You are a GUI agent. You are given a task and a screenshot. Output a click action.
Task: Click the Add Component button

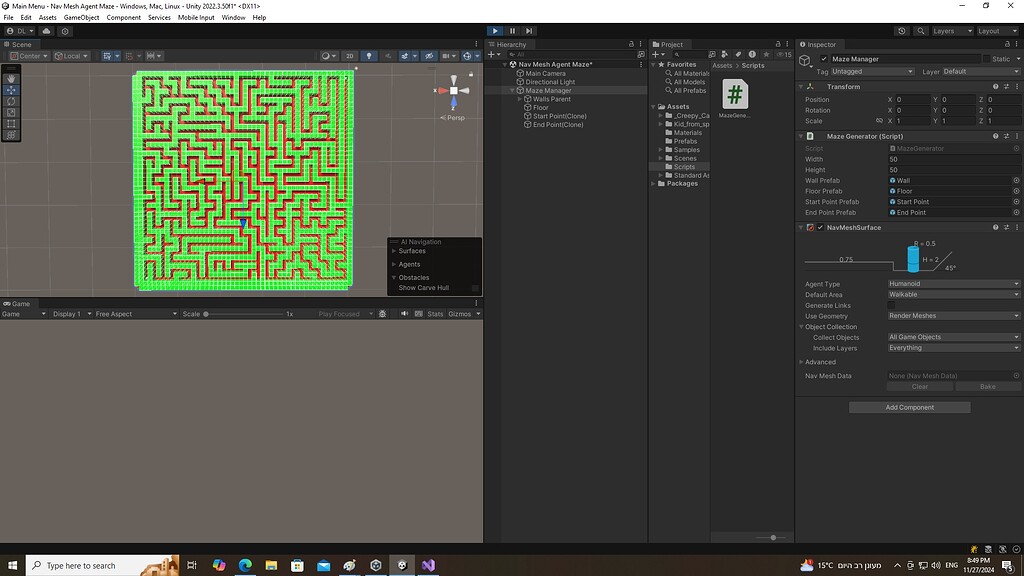[909, 407]
